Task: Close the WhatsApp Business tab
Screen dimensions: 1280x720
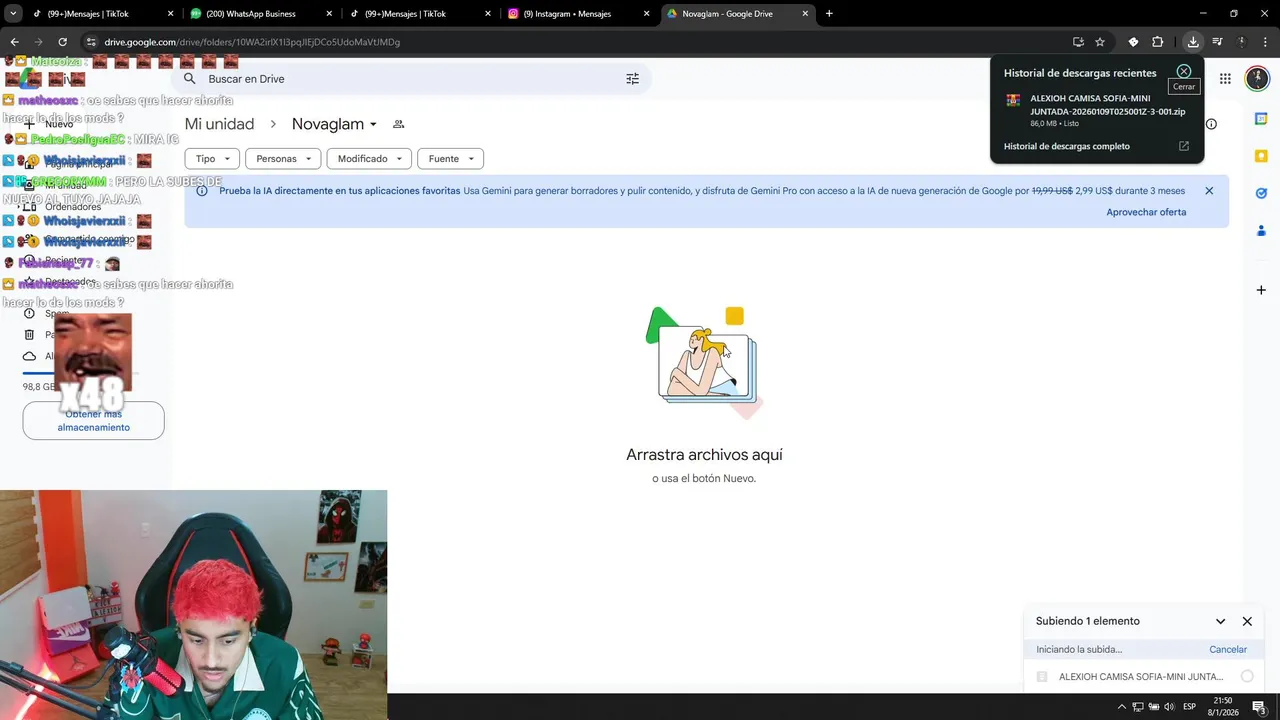Action: pyautogui.click(x=329, y=14)
